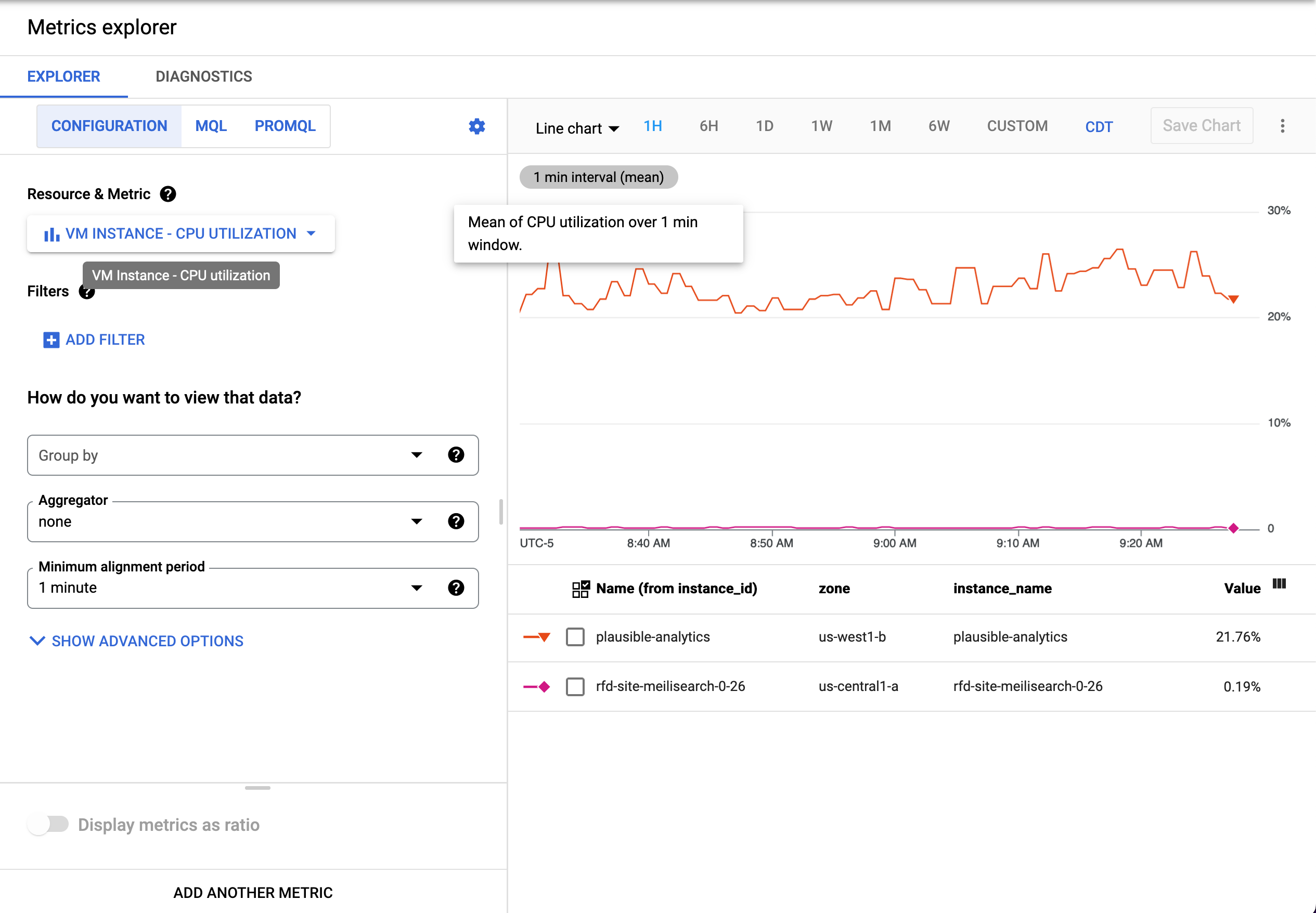This screenshot has width=1316, height=913.
Task: Check the plausible-analytics row checkbox
Action: [575, 637]
